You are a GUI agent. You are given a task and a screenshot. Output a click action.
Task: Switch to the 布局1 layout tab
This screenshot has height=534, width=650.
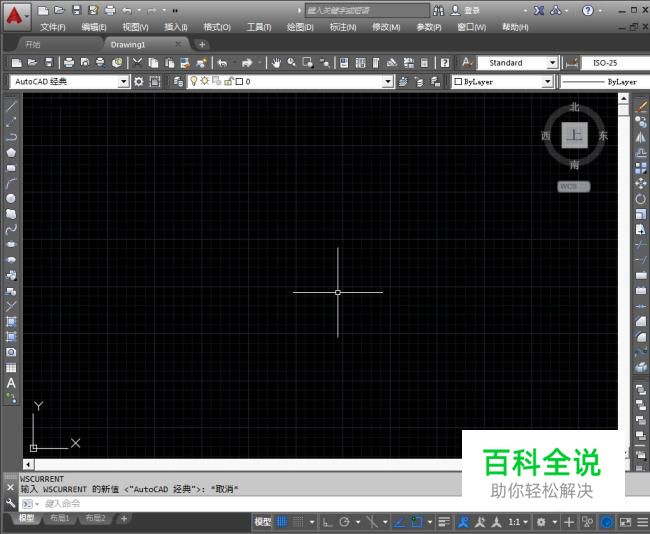click(x=60, y=518)
